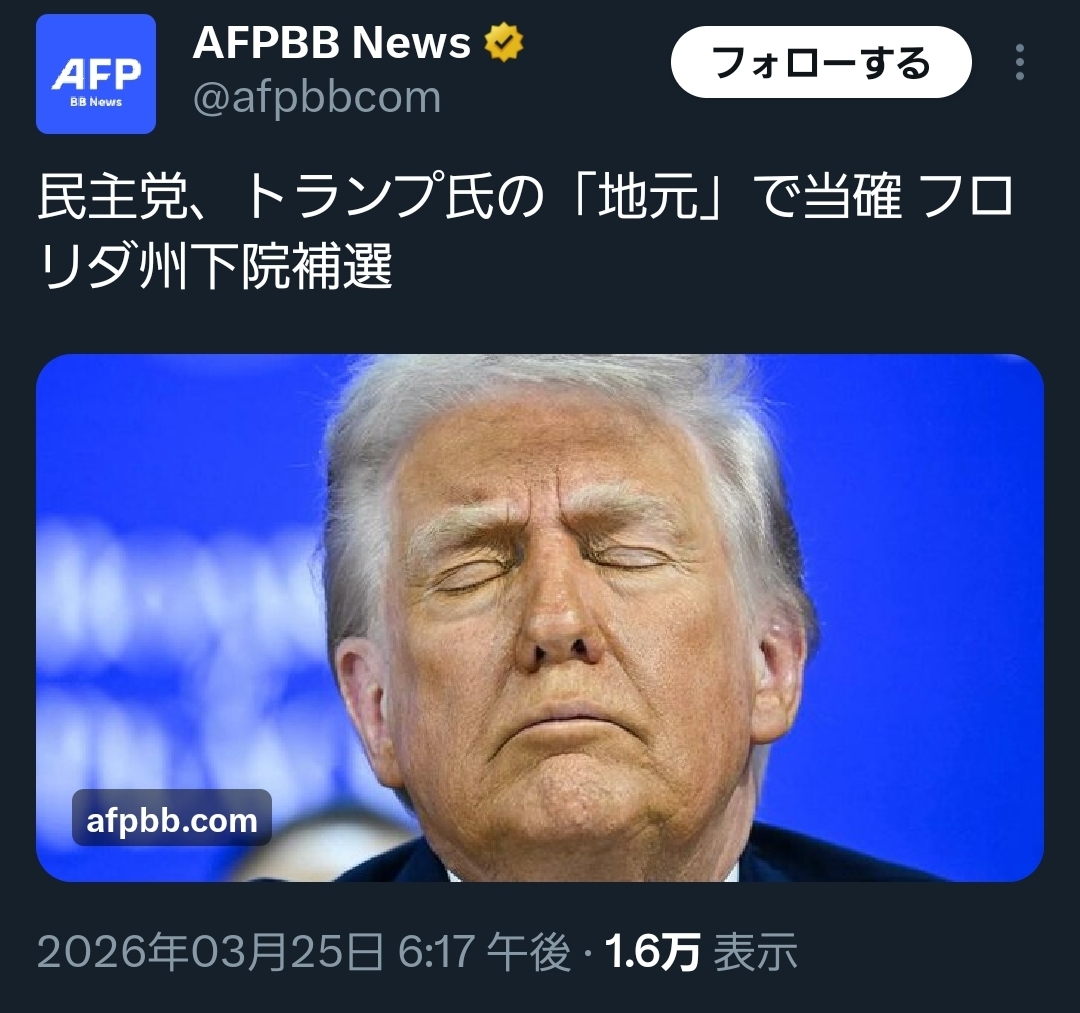
Task: Click the gold verified badge
Action: click(503, 41)
